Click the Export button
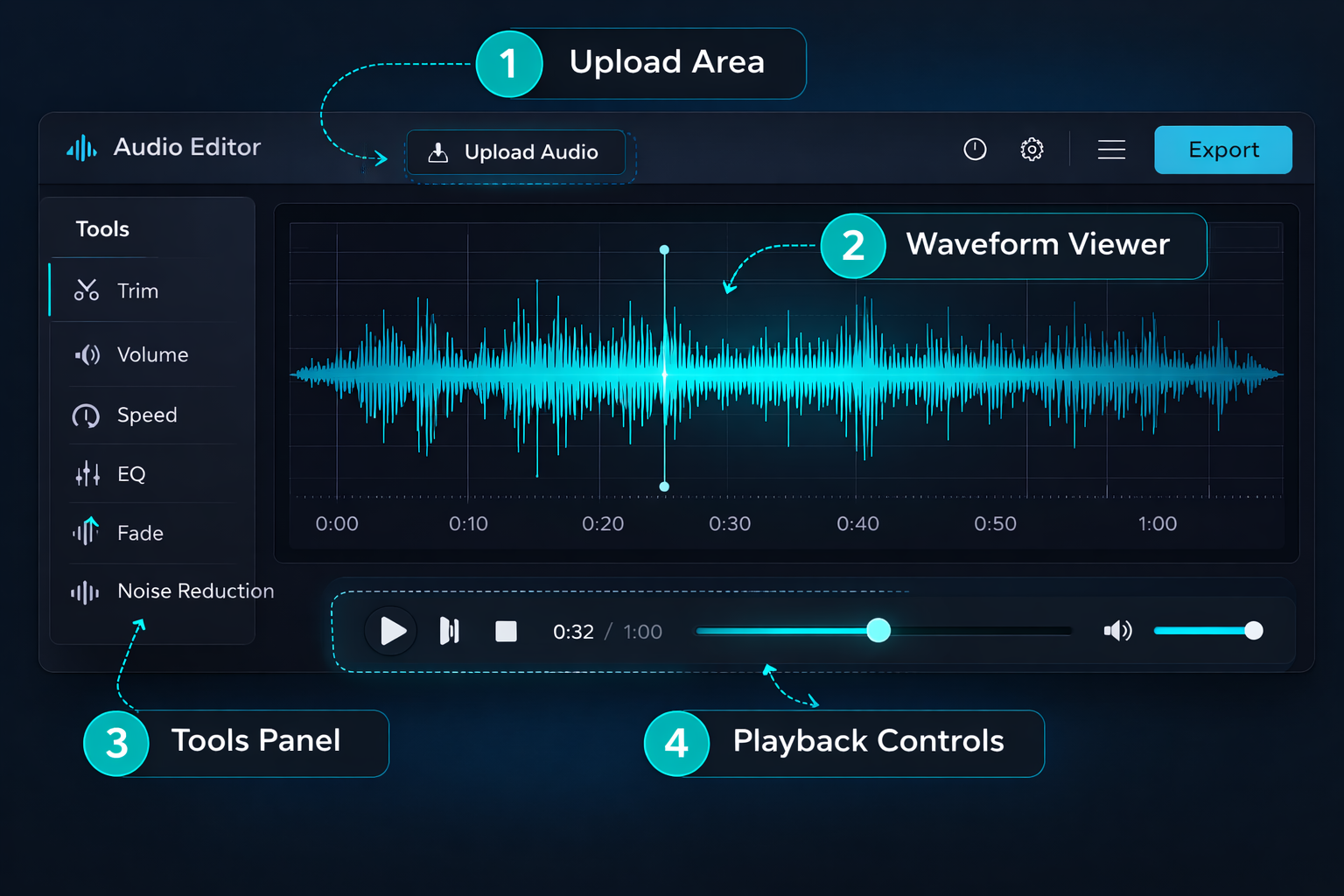Screen dimensions: 1344x896 tap(1222, 149)
